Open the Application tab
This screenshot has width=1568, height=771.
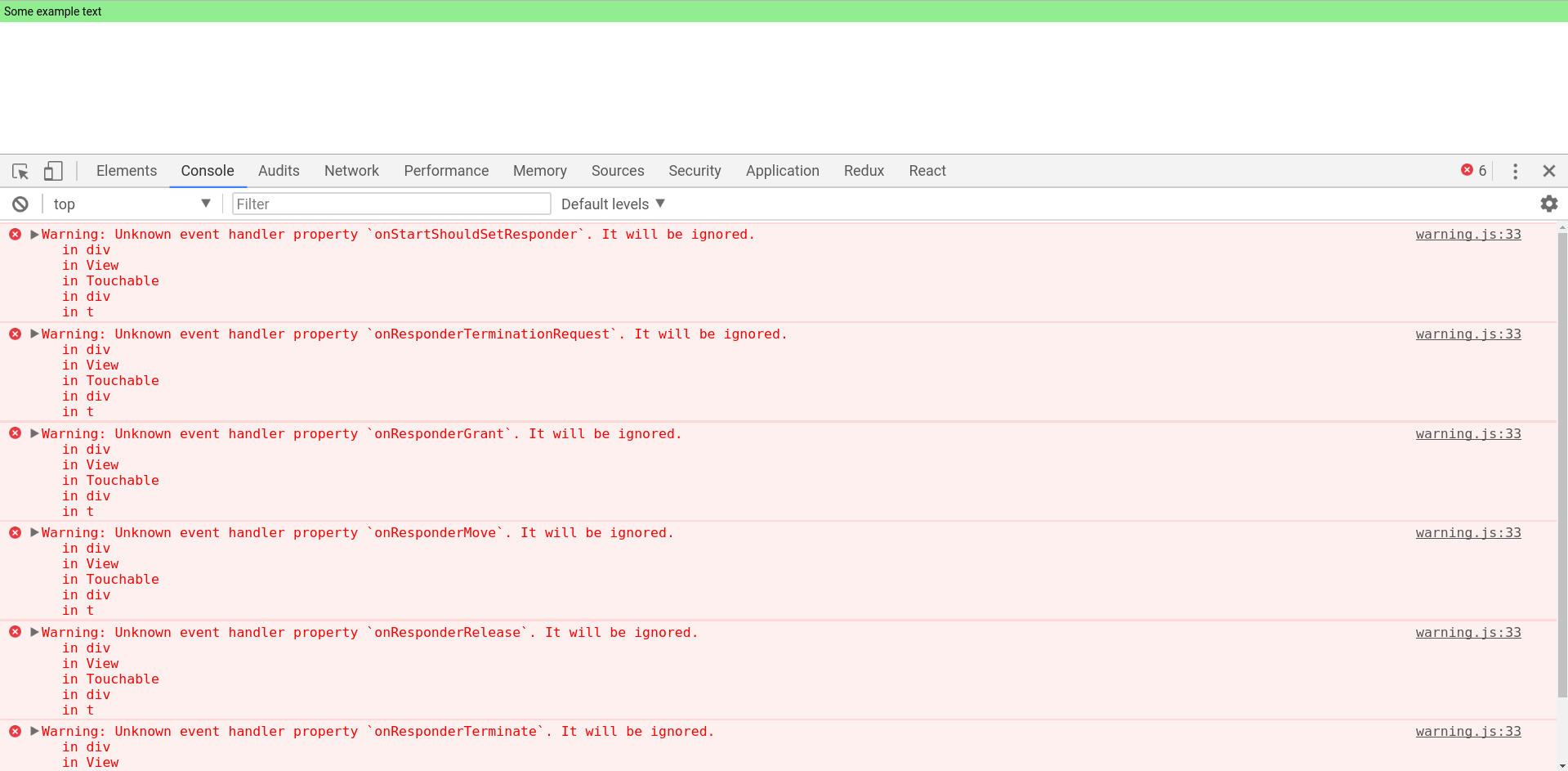click(x=782, y=171)
